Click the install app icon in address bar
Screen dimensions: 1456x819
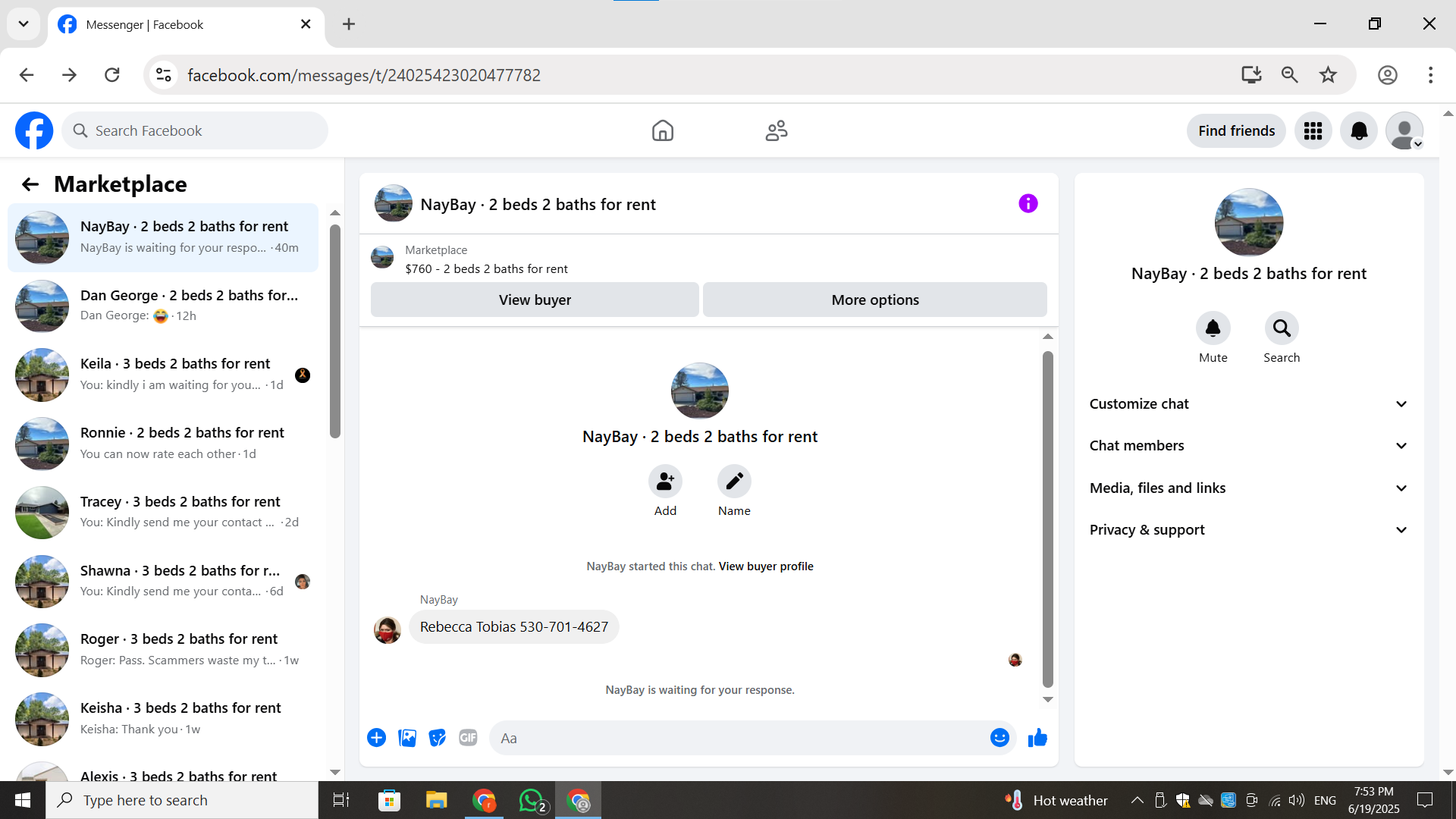1251,75
